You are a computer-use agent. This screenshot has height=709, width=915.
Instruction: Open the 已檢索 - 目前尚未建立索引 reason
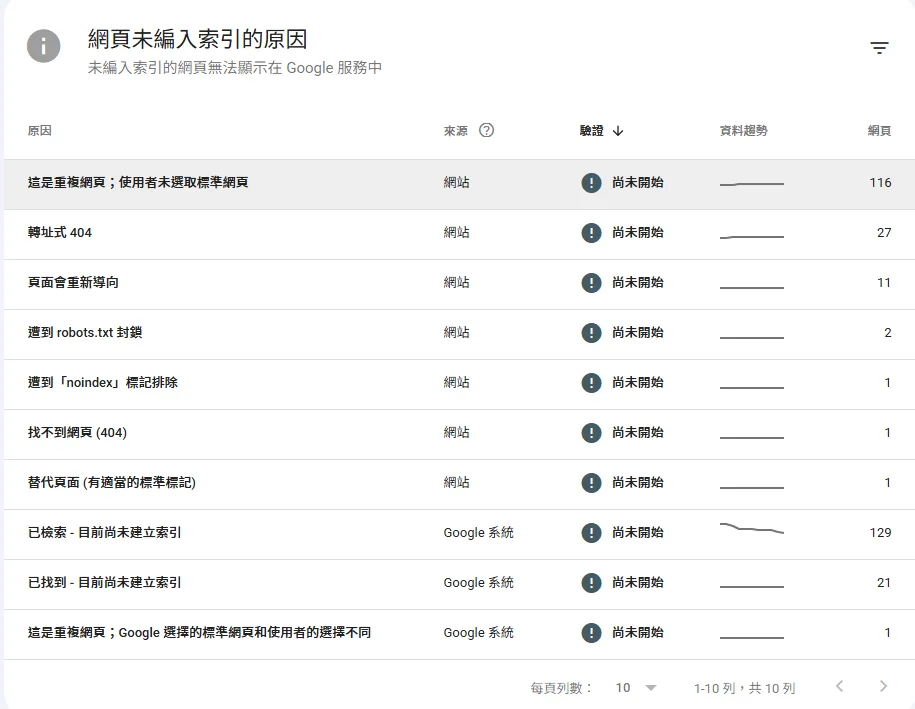[104, 533]
